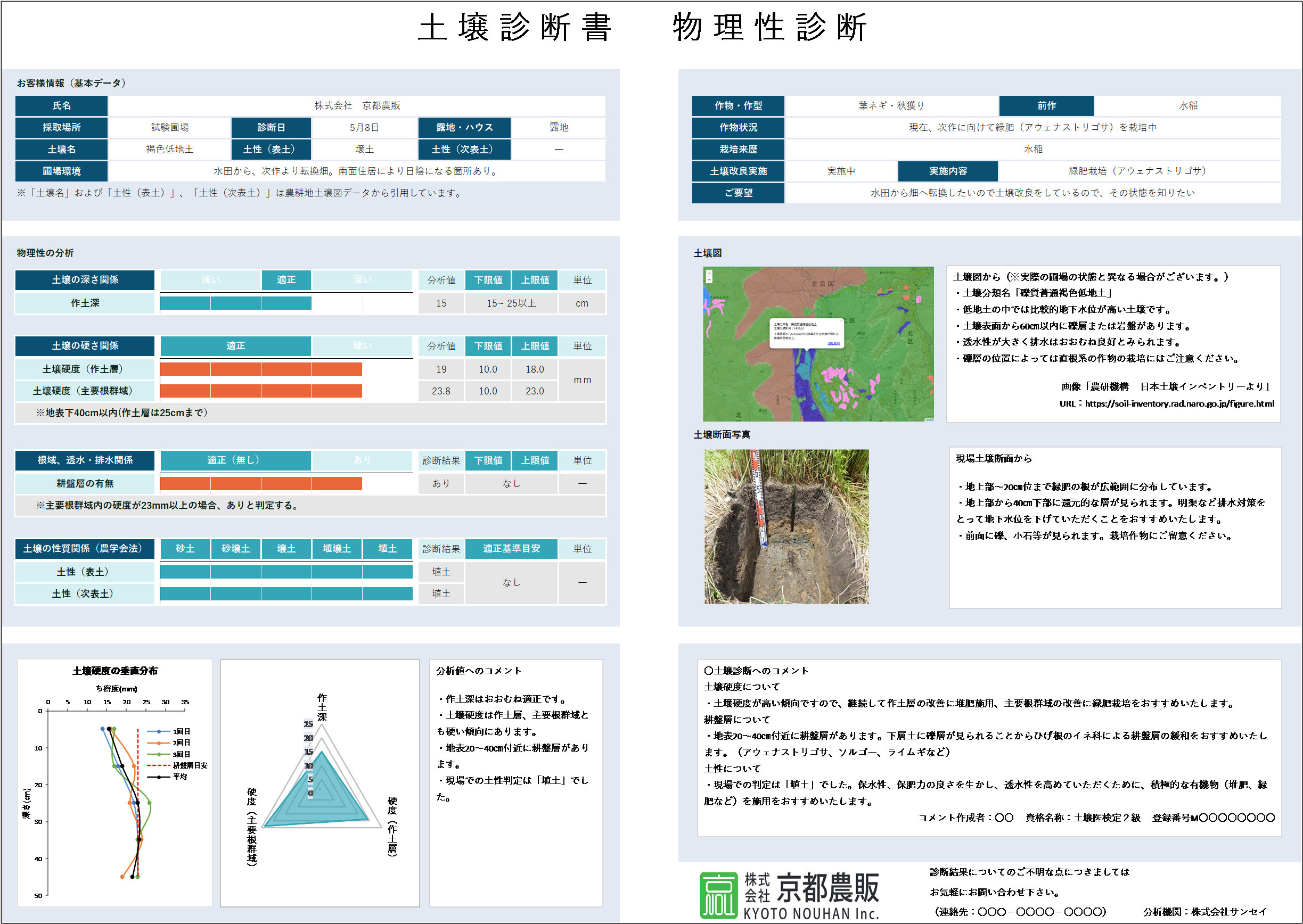The height and width of the screenshot is (924, 1303).
Task: Click the orange 耕盤層の有無 bar
Action: (261, 484)
